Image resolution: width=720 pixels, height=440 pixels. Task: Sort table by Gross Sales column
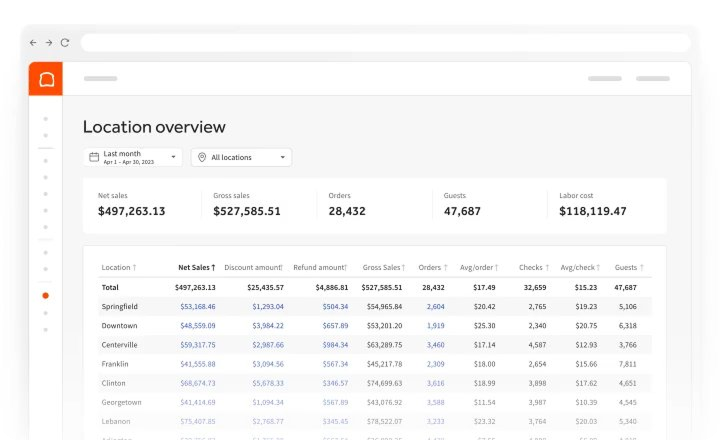coord(384,267)
